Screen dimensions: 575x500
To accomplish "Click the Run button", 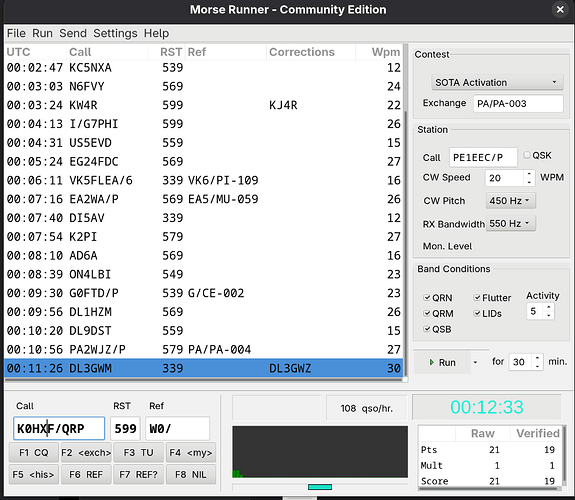I will (442, 362).
